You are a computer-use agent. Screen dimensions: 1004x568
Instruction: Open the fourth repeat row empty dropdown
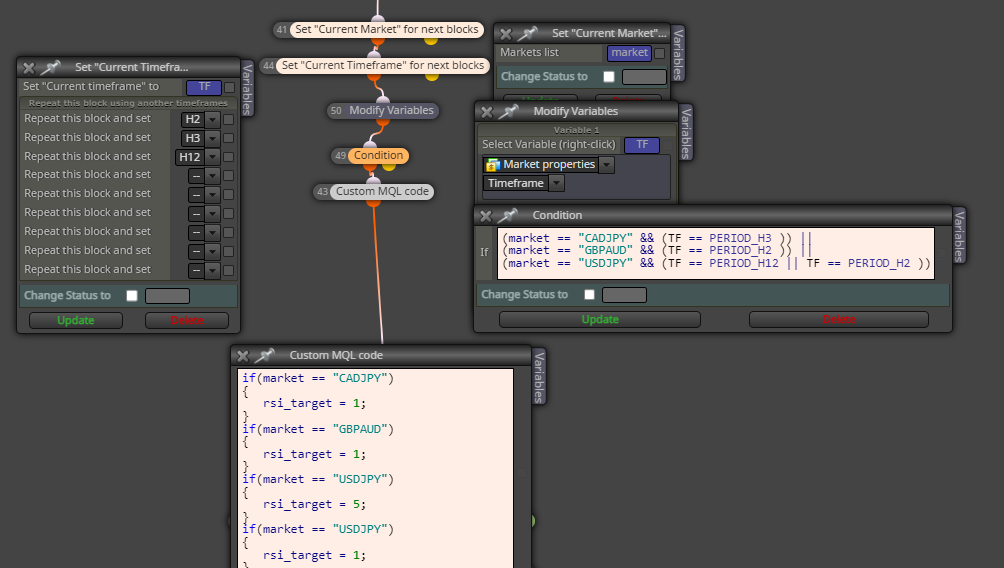213,175
